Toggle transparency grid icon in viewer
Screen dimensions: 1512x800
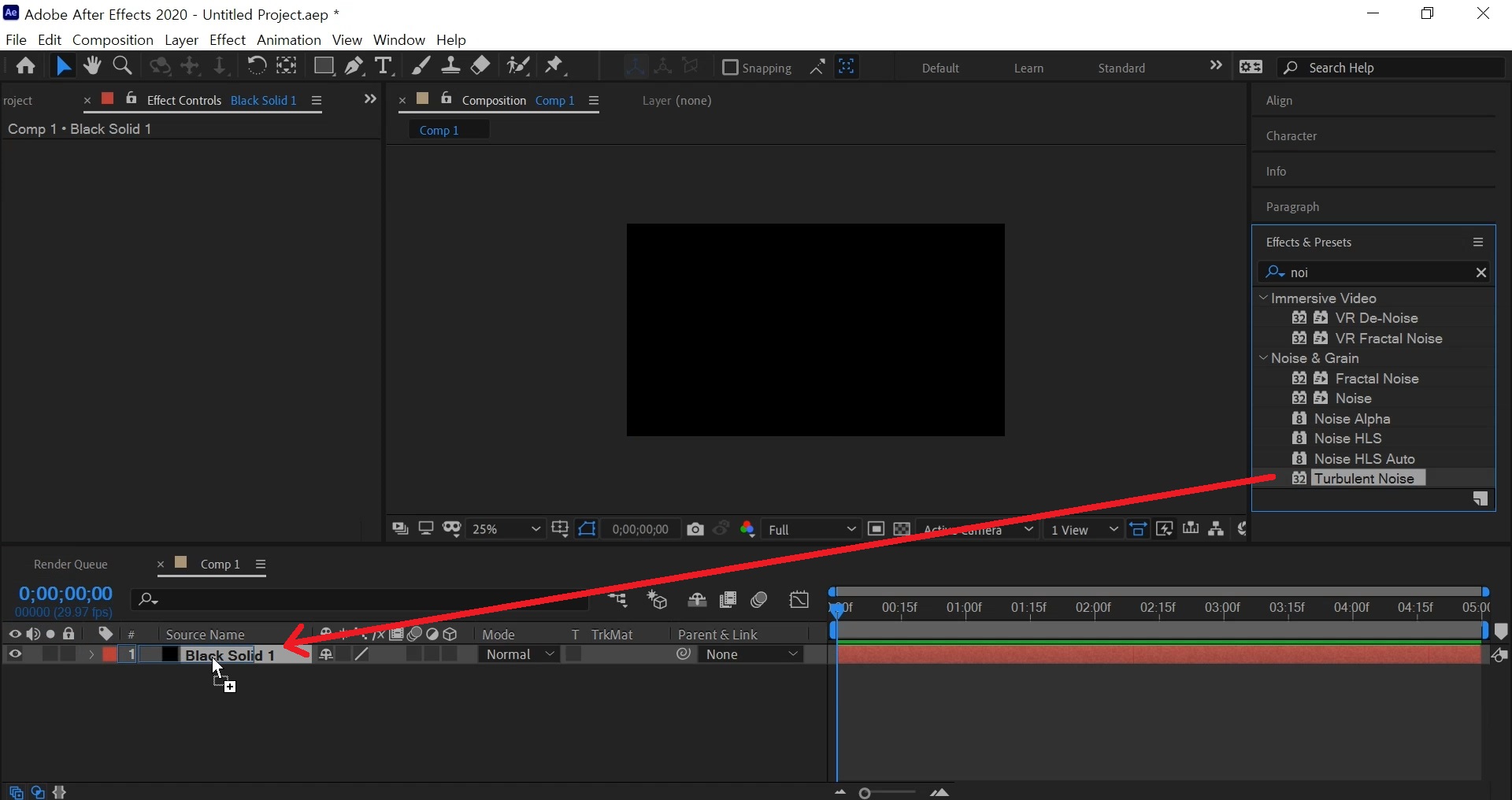coord(902,529)
